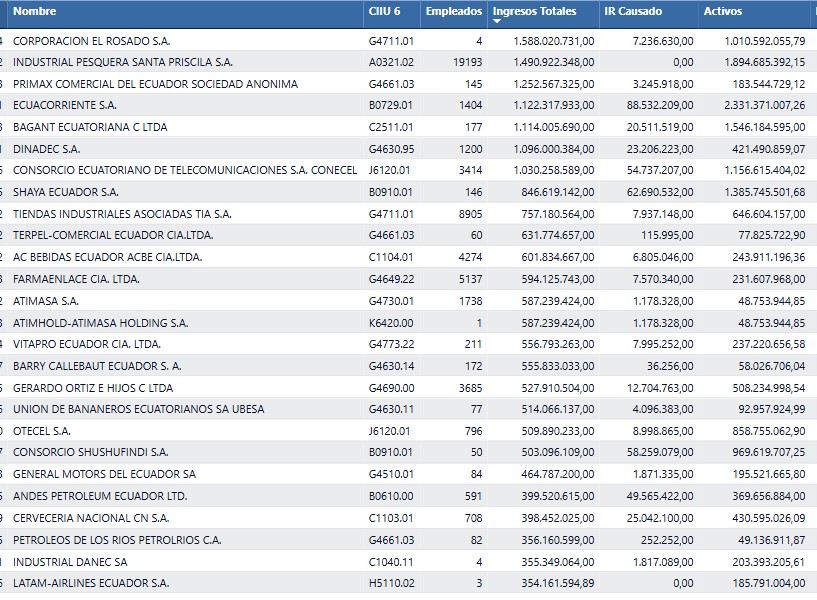Click CIIU code K6420.00
Screen dimensions: 817x600
(391, 323)
